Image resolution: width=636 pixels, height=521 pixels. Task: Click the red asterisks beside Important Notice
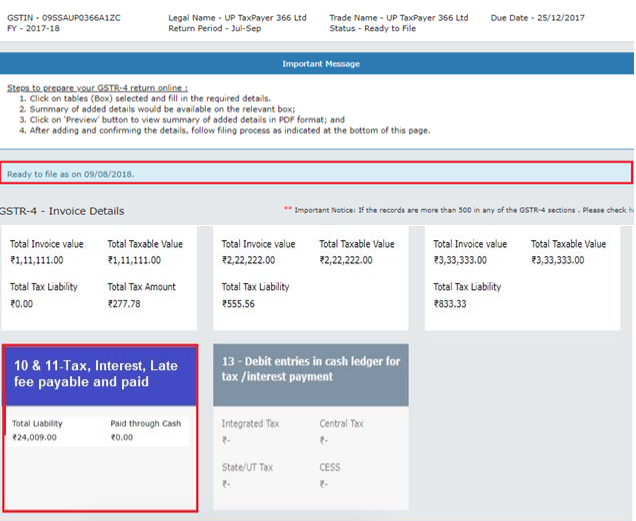tap(287, 211)
